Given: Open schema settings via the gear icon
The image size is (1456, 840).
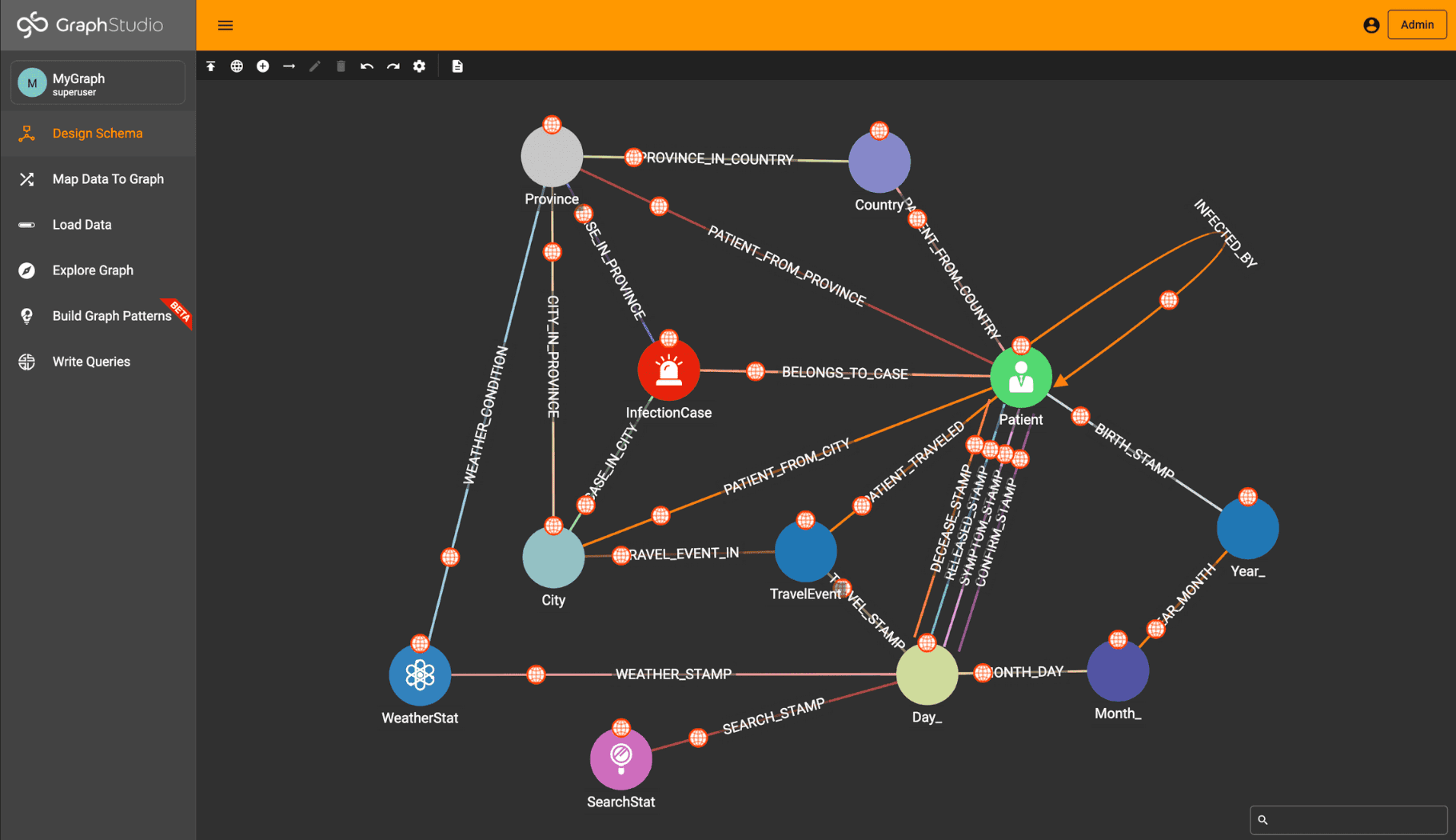Looking at the screenshot, I should tap(419, 66).
